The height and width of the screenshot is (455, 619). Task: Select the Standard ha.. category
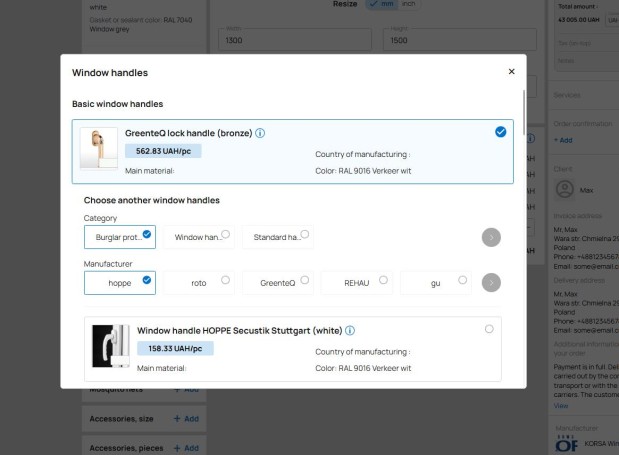(278, 237)
